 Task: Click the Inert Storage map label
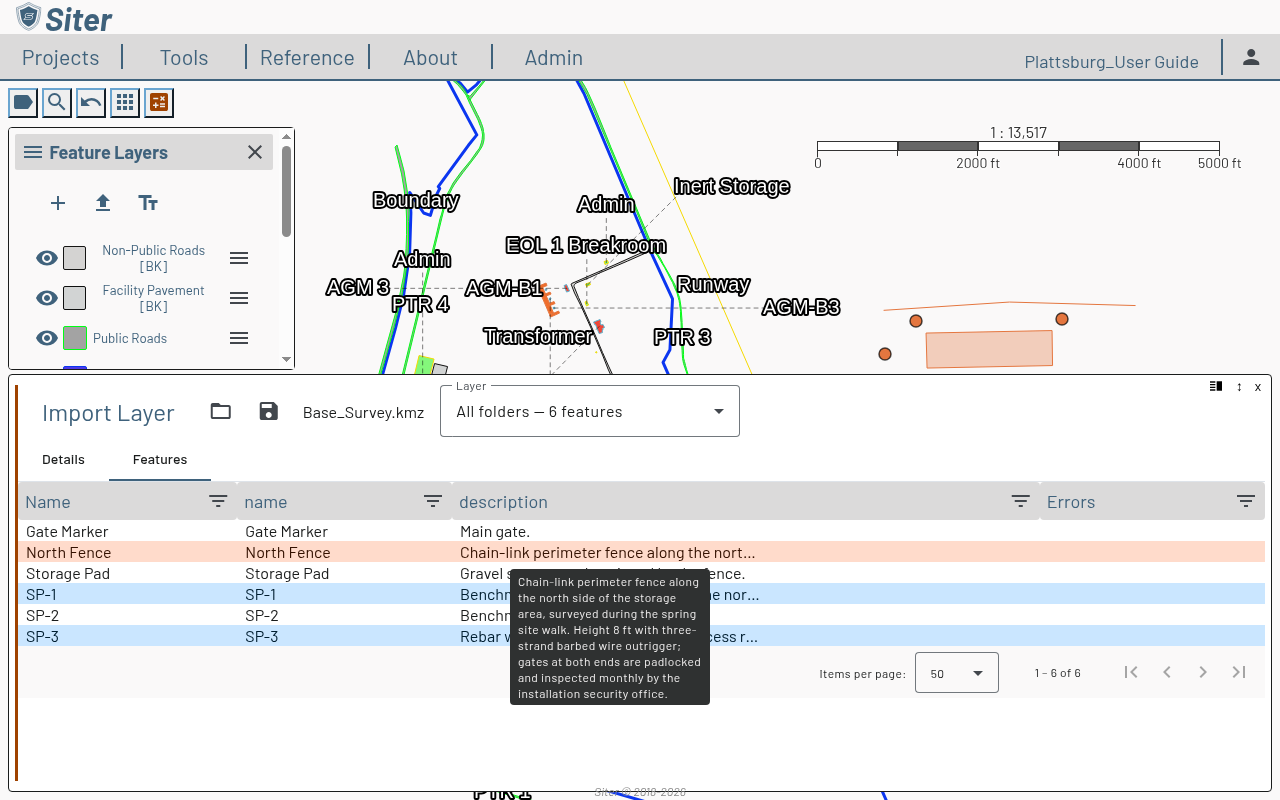732,186
